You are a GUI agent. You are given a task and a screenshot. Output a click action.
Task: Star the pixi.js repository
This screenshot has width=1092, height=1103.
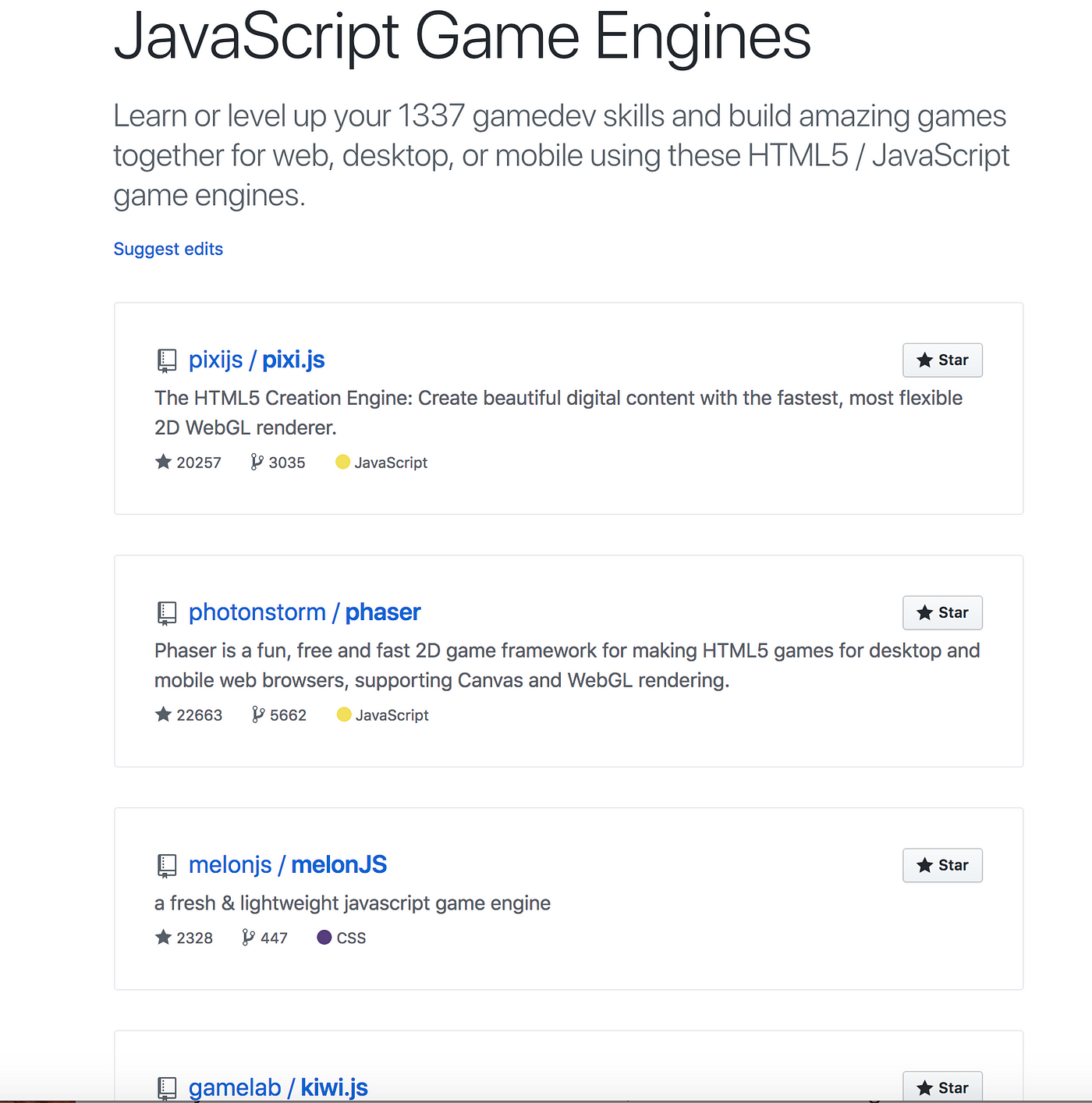(x=942, y=360)
